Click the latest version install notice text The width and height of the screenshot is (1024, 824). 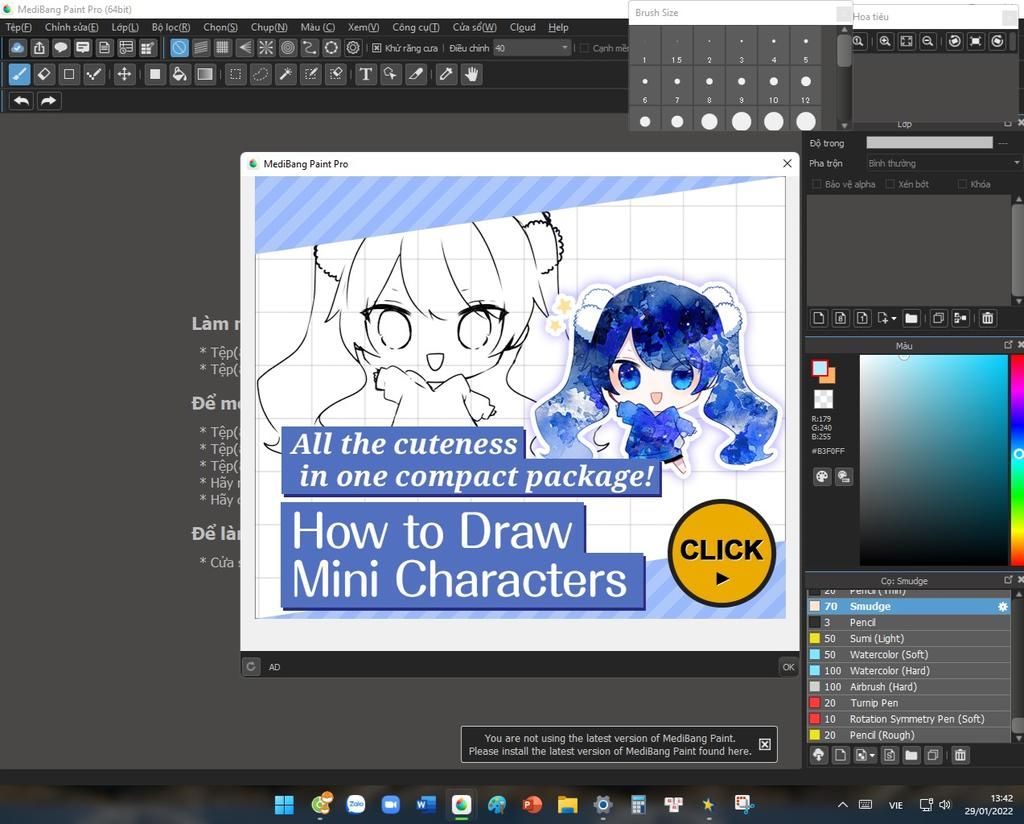click(610, 745)
